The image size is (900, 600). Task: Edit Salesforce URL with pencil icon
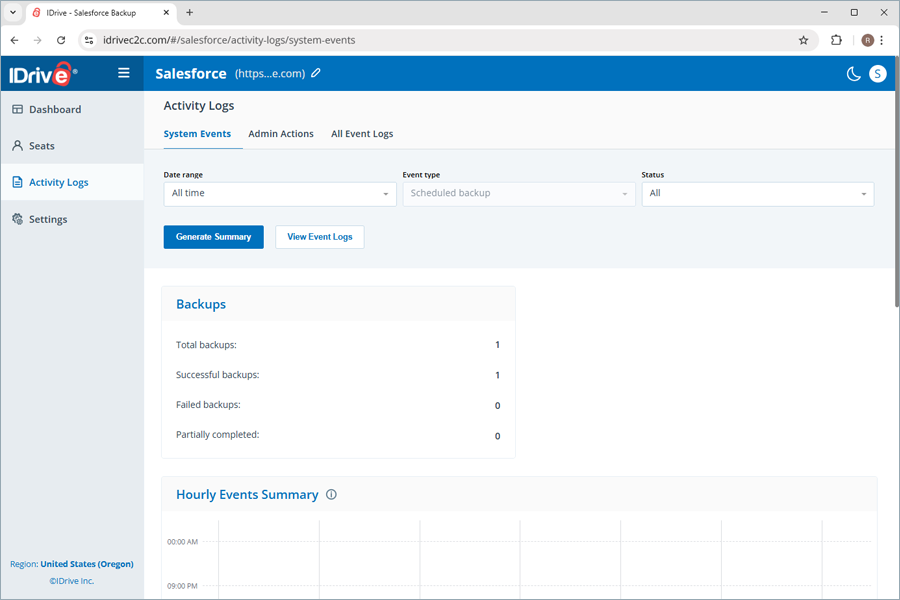[316, 73]
